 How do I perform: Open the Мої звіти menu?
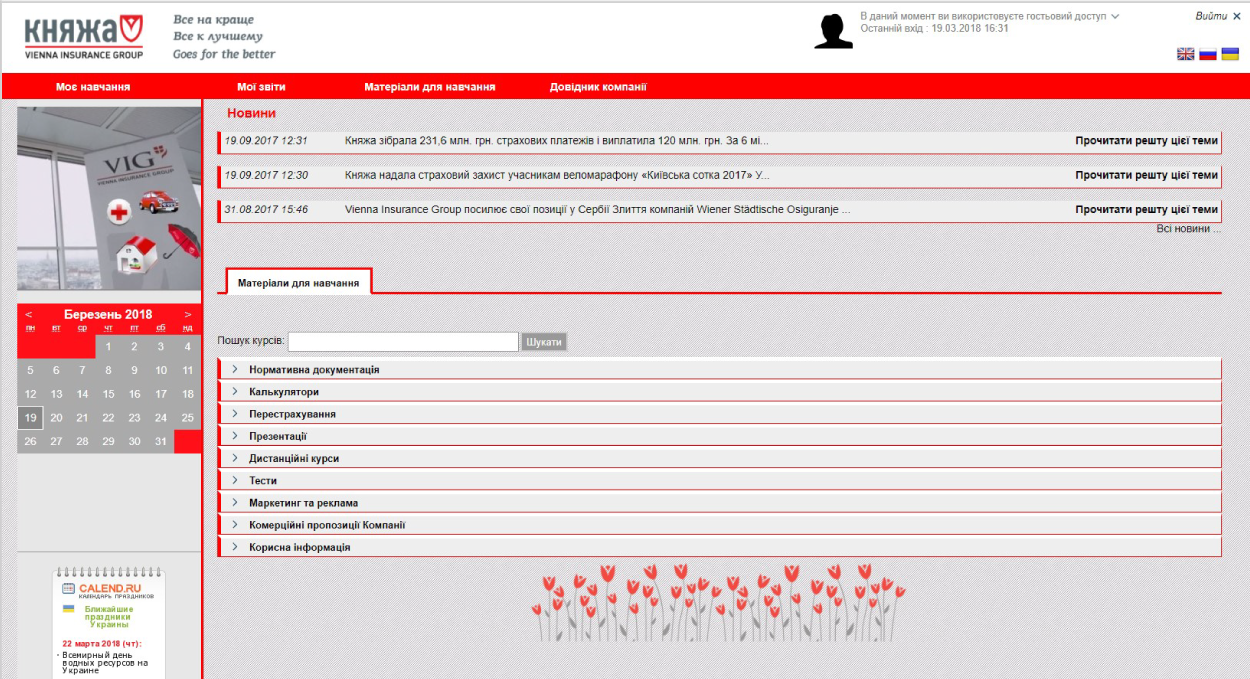[x=261, y=87]
